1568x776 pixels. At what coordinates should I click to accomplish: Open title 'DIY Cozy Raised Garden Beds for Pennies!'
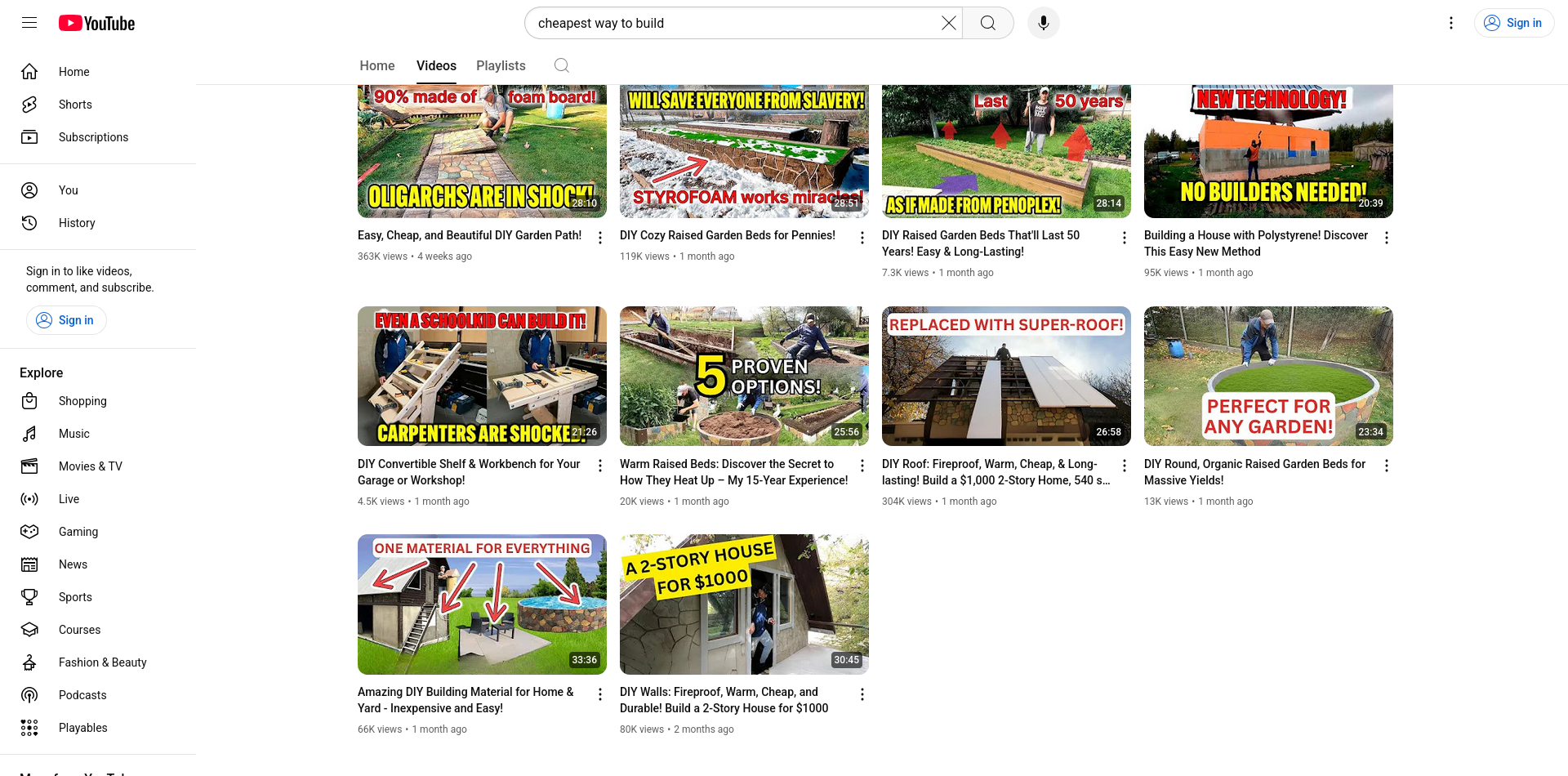(728, 235)
